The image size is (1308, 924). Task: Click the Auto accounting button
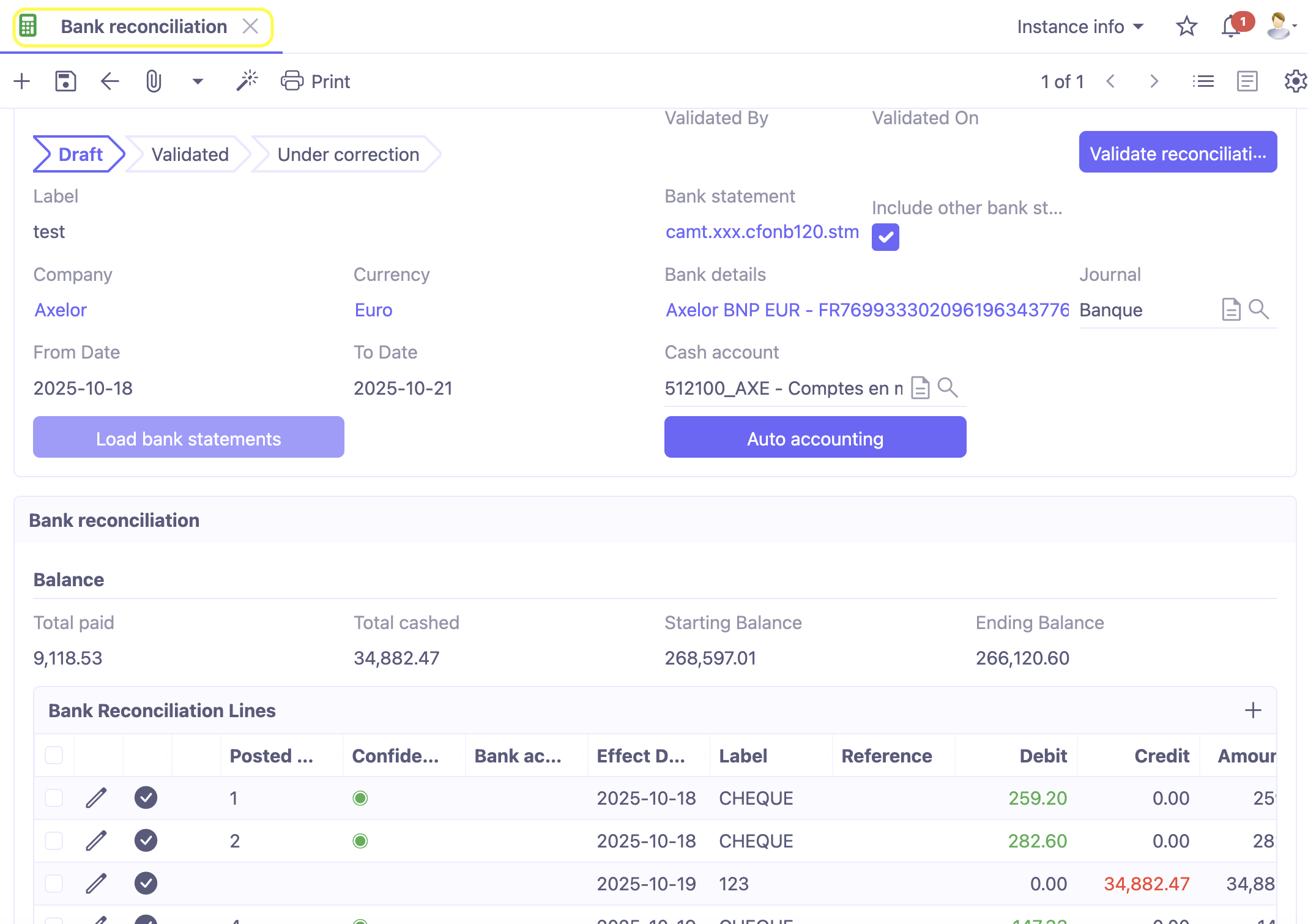point(815,438)
